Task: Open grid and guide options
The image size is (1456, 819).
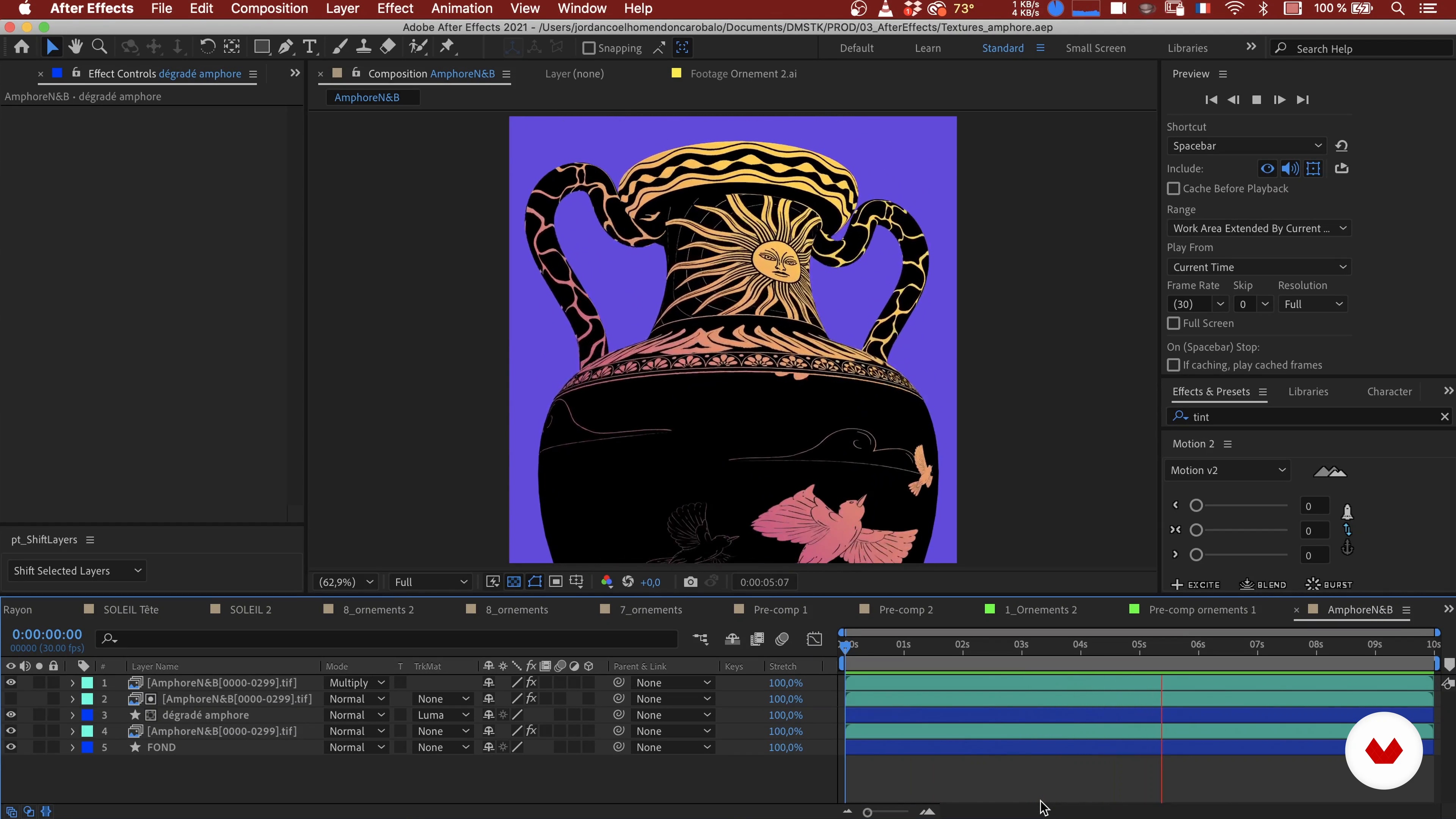Action: tap(576, 582)
